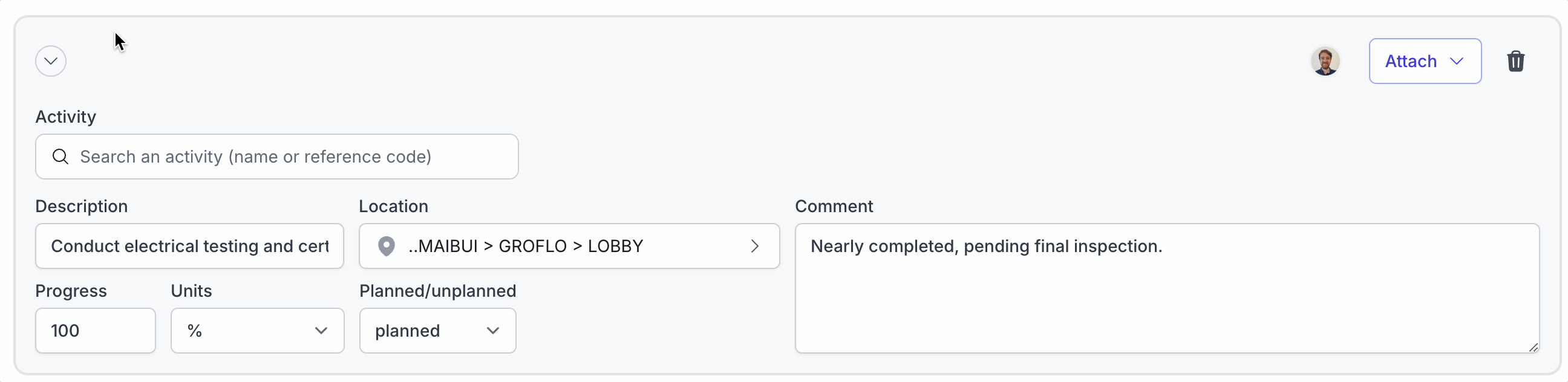Open the Location picker right arrow
Image resolution: width=1568 pixels, height=382 pixels.
(x=755, y=247)
